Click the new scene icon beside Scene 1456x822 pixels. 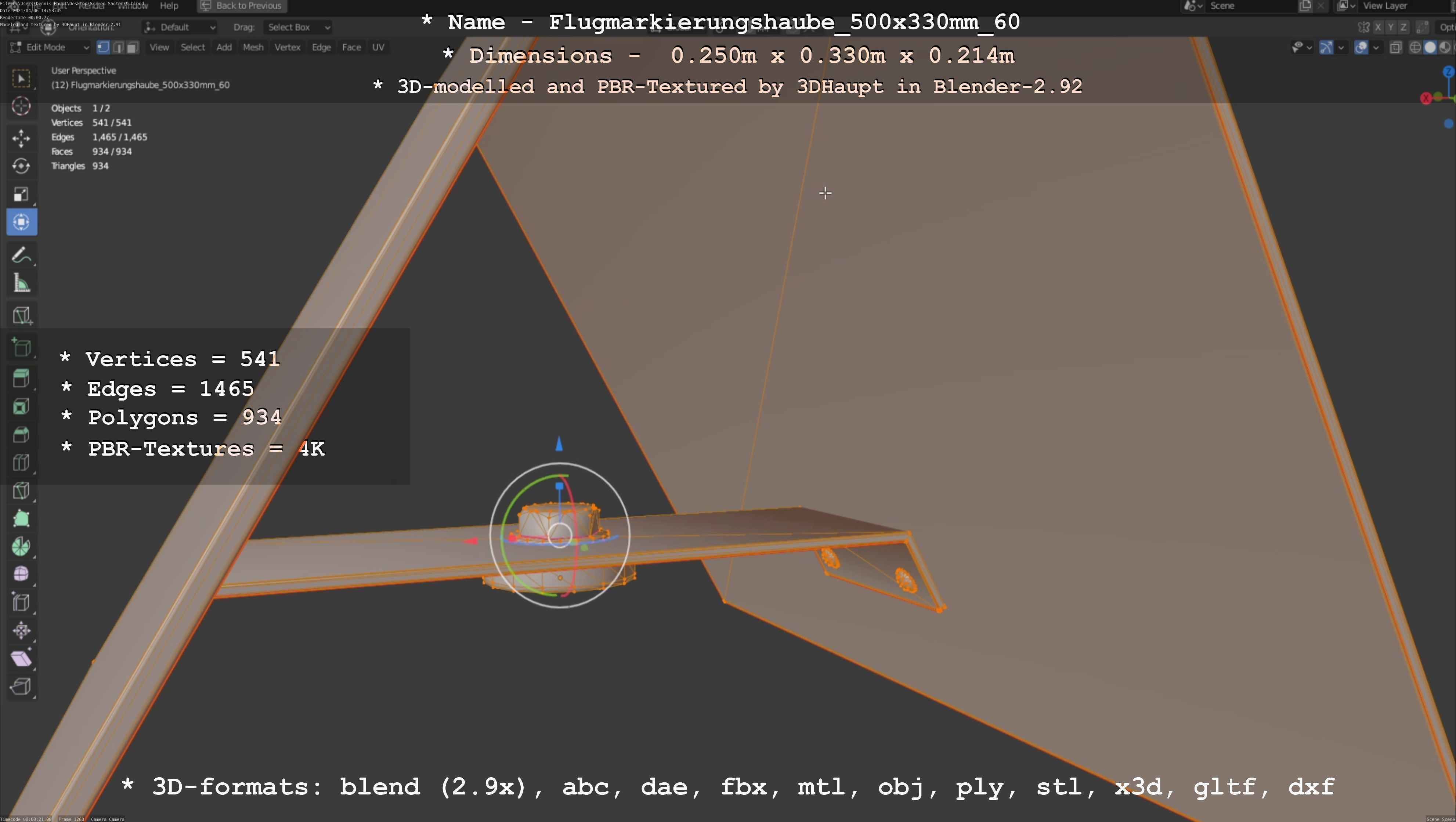pos(1305,6)
